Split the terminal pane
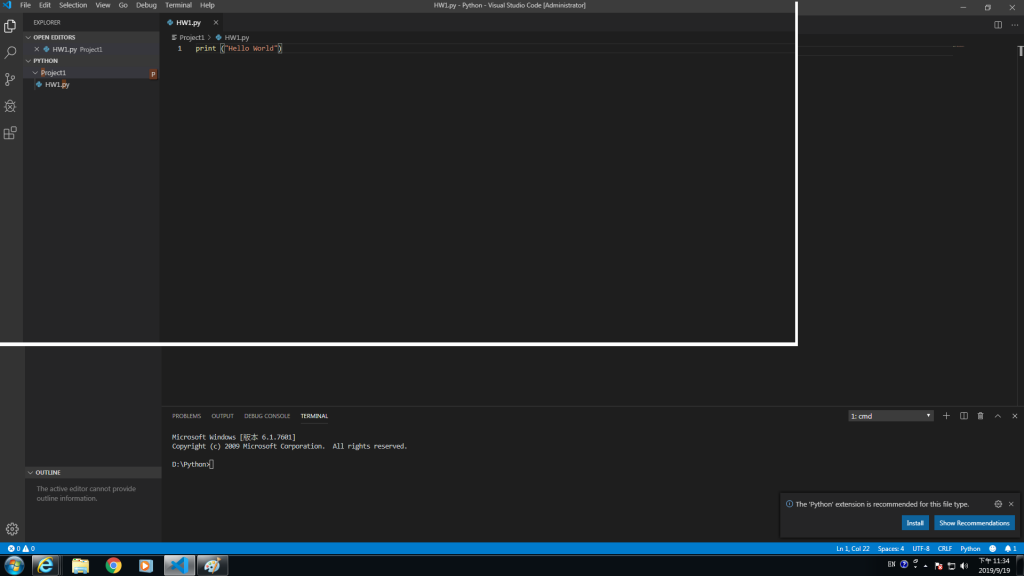 pyautogui.click(x=963, y=416)
